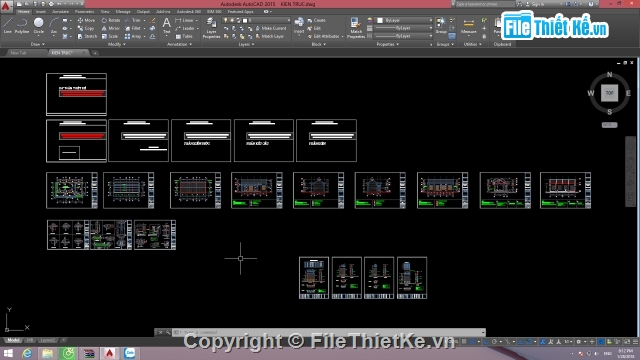
Task: Click Make Current layer button
Action: tap(271, 28)
